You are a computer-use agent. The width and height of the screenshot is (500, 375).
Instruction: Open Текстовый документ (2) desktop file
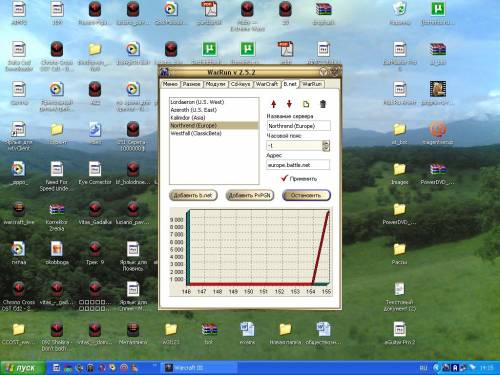click(399, 297)
